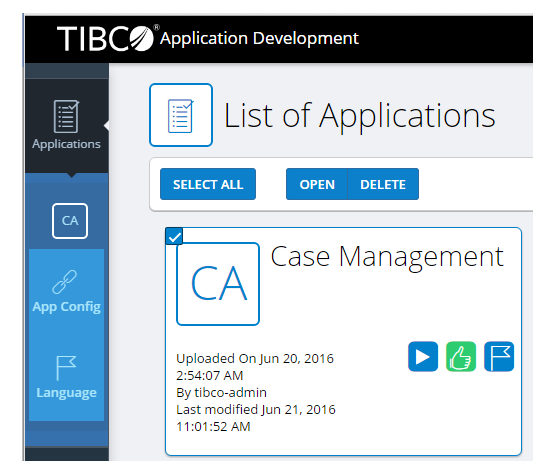Click the OPEN button
The height and width of the screenshot is (467, 548).
pos(317,184)
